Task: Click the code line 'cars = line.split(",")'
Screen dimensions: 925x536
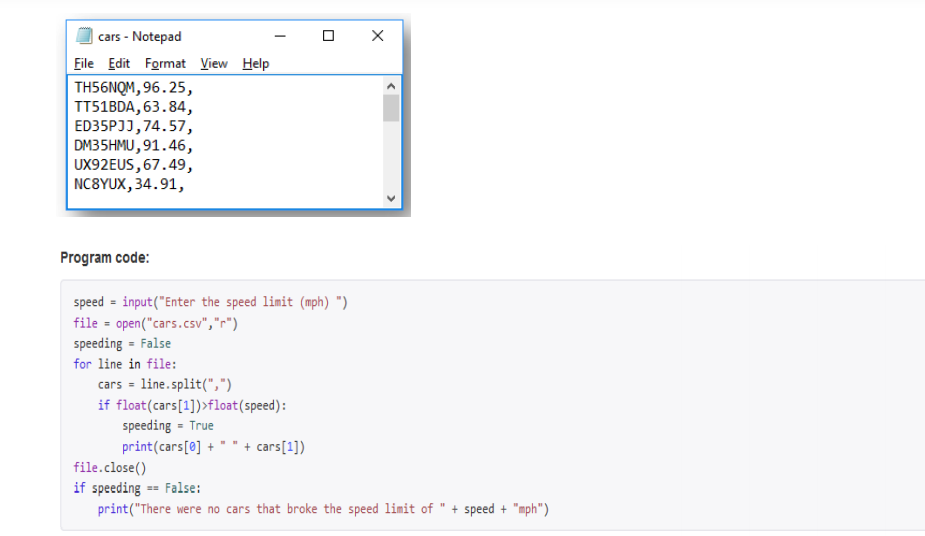Action: coord(165,384)
